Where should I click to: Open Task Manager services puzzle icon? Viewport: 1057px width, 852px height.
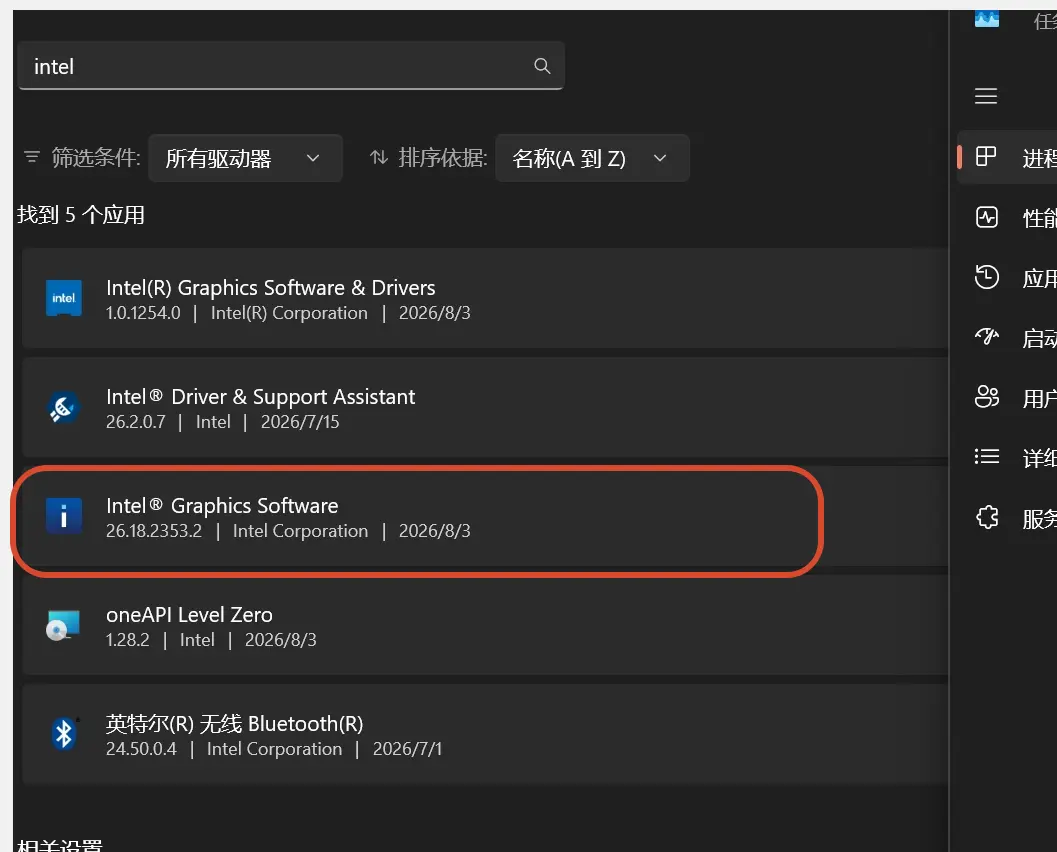click(x=987, y=518)
